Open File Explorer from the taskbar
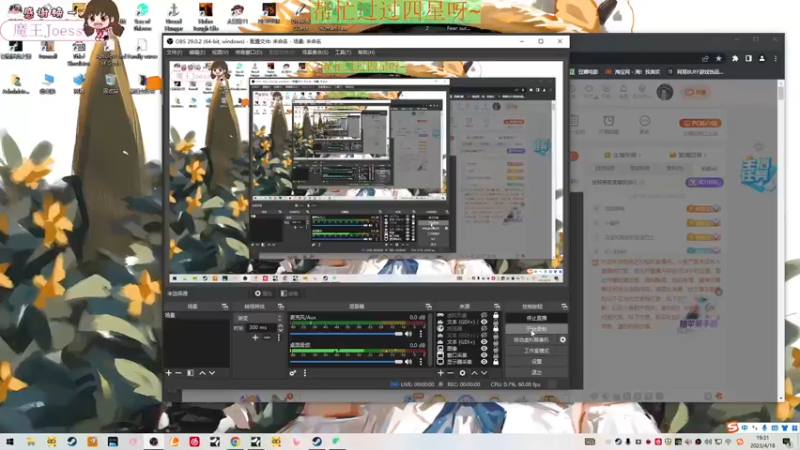 31,442
